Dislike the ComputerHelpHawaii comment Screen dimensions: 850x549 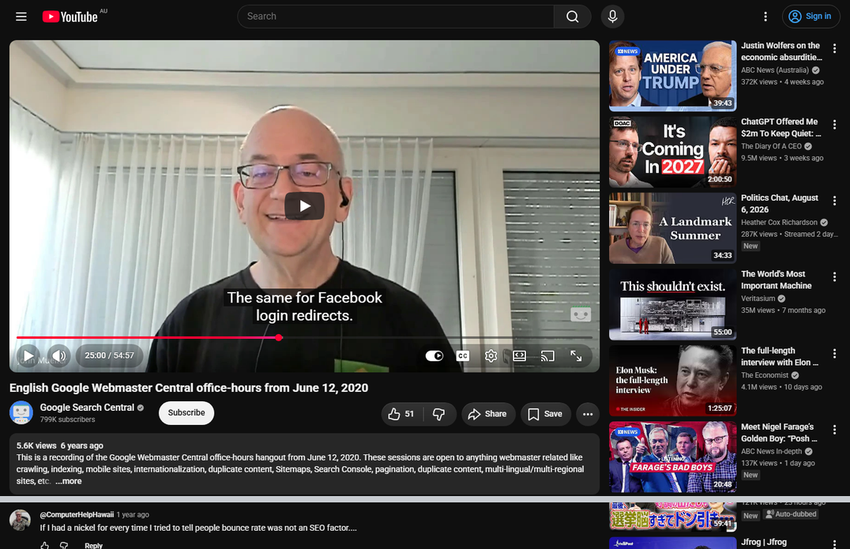[x=64, y=545]
